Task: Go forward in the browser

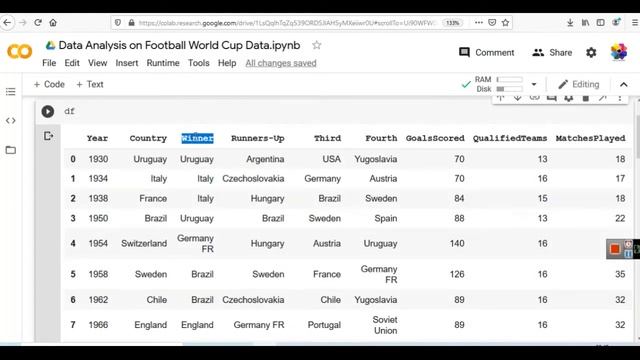Action: (x=23, y=22)
